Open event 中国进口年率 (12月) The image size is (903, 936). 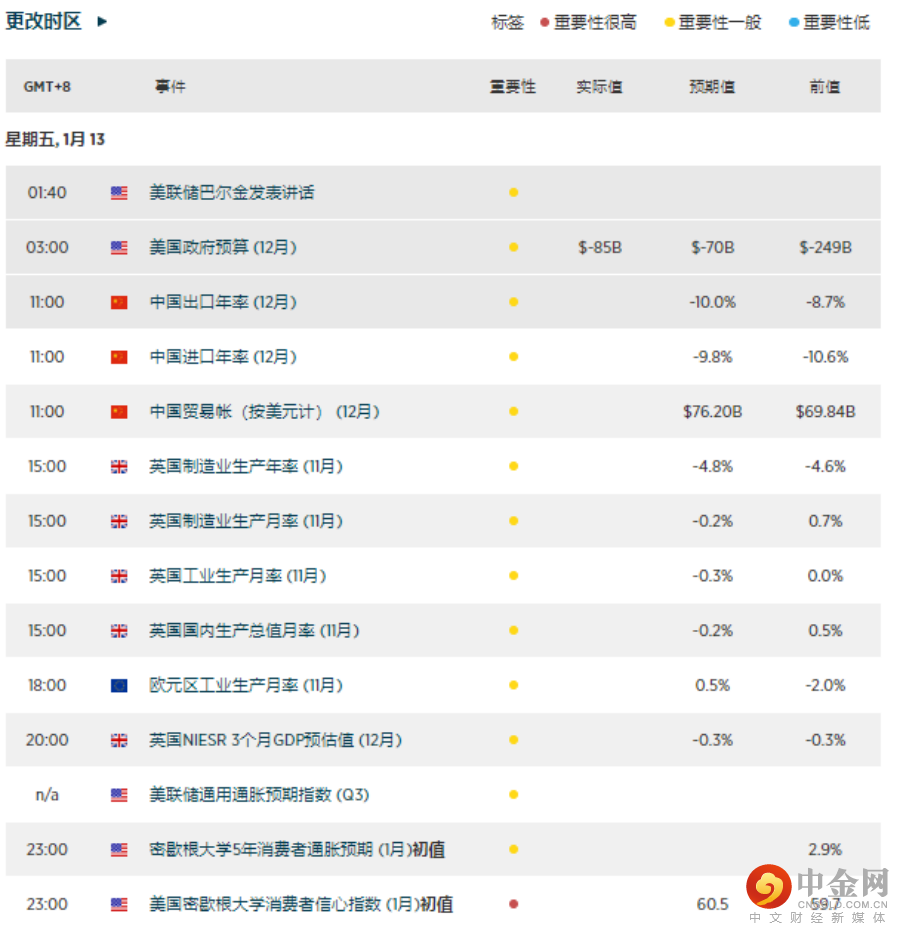coord(223,357)
